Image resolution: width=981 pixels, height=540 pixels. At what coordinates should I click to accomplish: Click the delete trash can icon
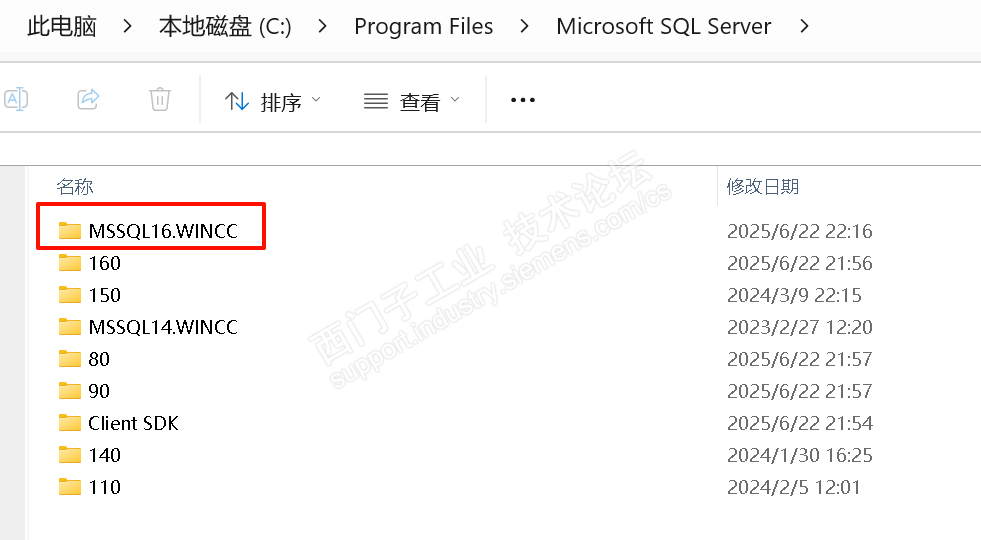click(x=159, y=100)
